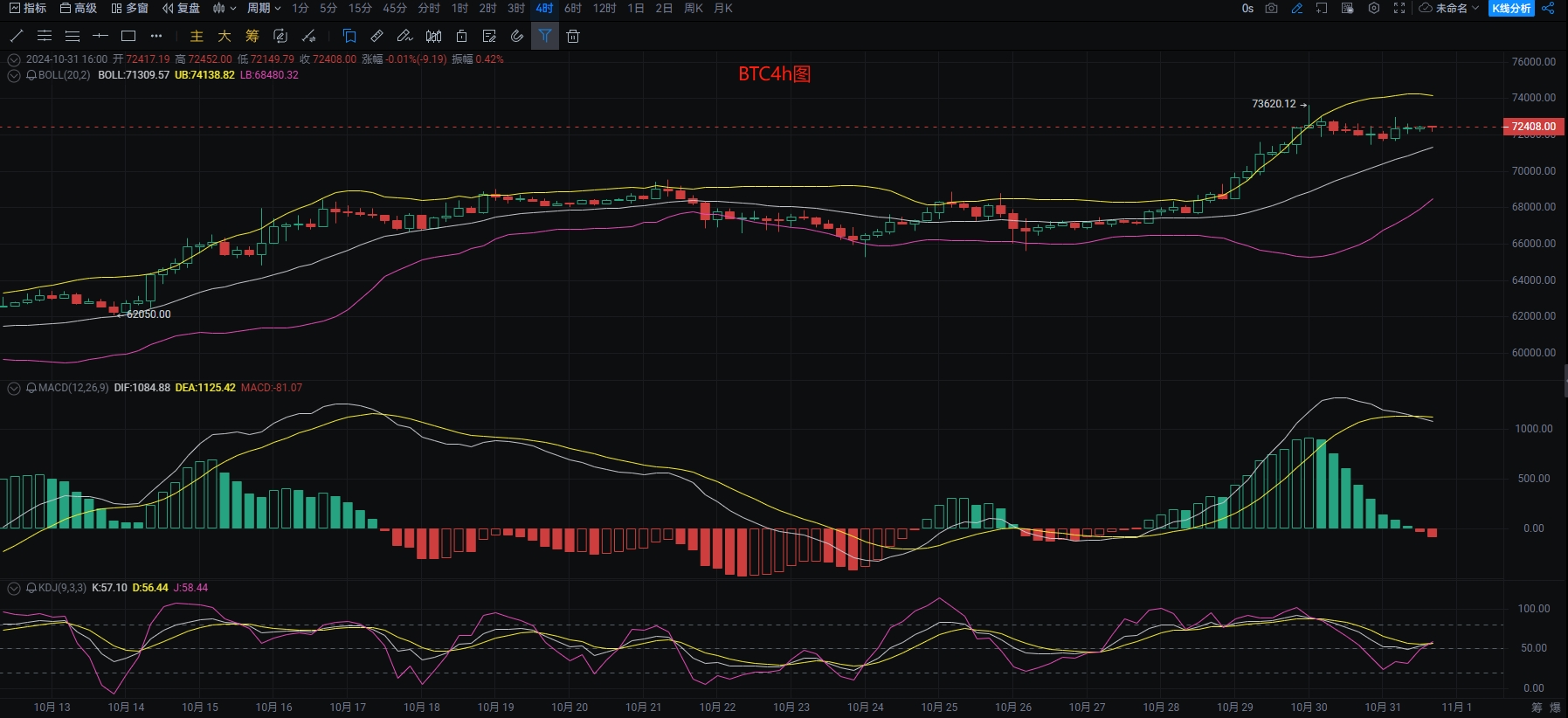
Task: Click the share icon at top right
Action: pyautogui.click(x=1549, y=8)
